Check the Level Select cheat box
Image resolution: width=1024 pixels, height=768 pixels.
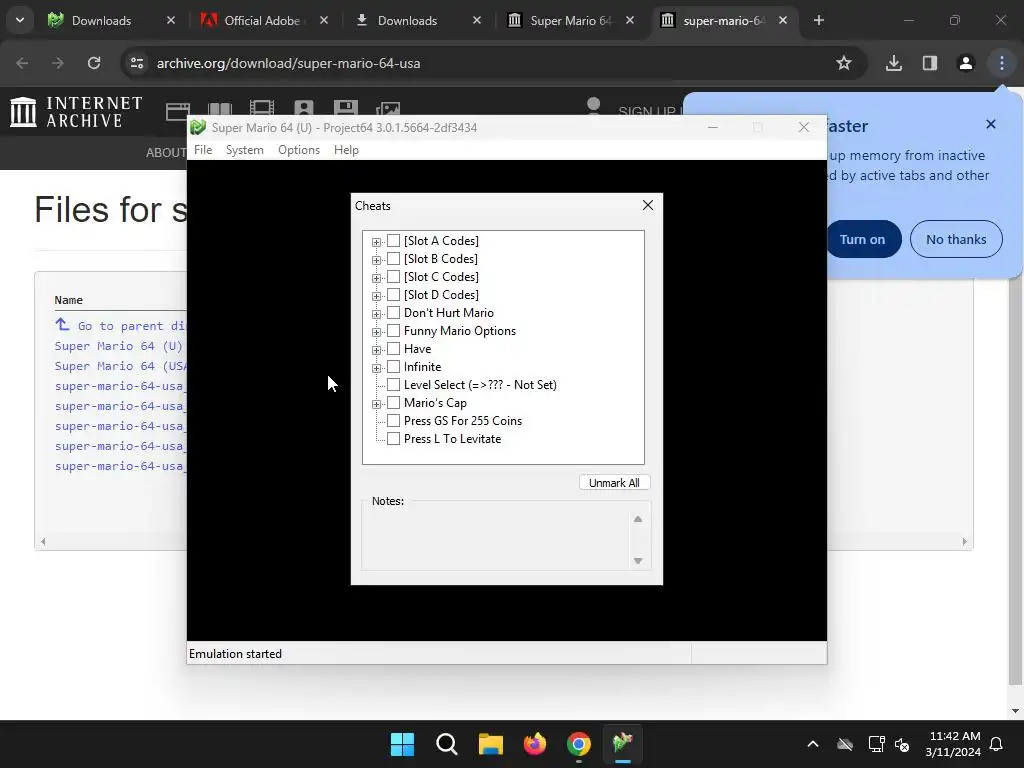click(x=394, y=385)
